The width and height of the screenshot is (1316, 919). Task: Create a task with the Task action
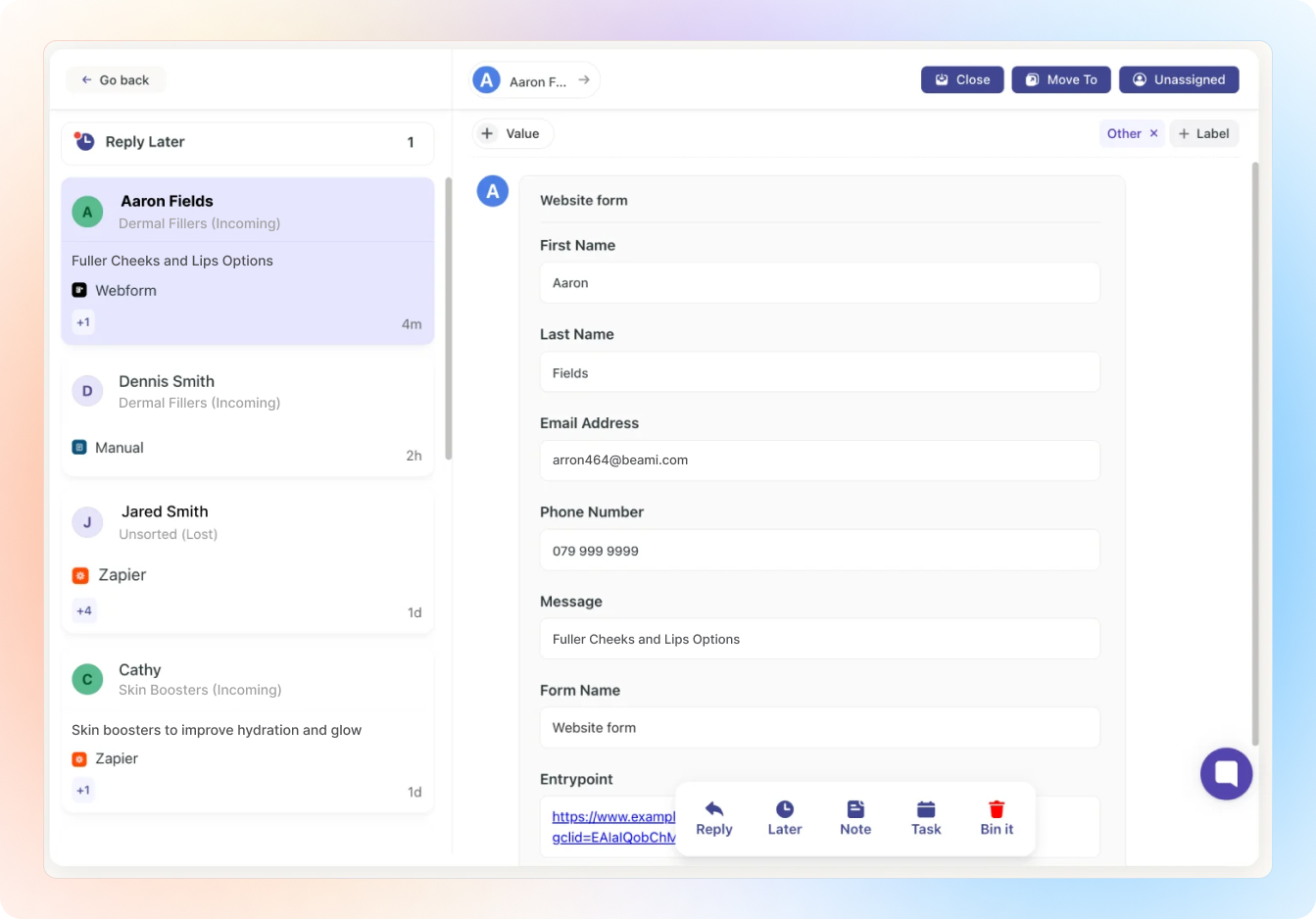[926, 819]
